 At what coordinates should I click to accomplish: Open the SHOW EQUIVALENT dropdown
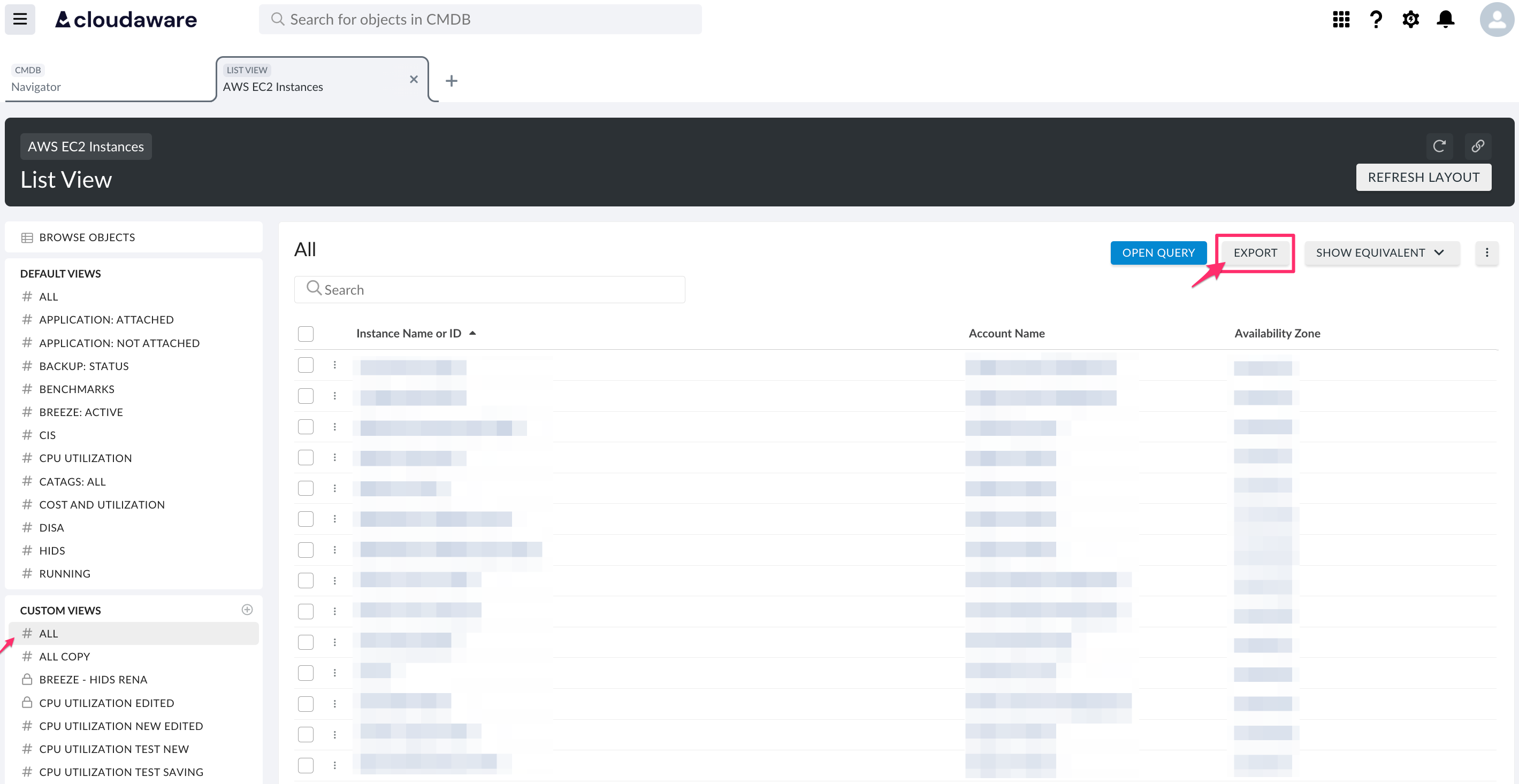click(x=1381, y=252)
